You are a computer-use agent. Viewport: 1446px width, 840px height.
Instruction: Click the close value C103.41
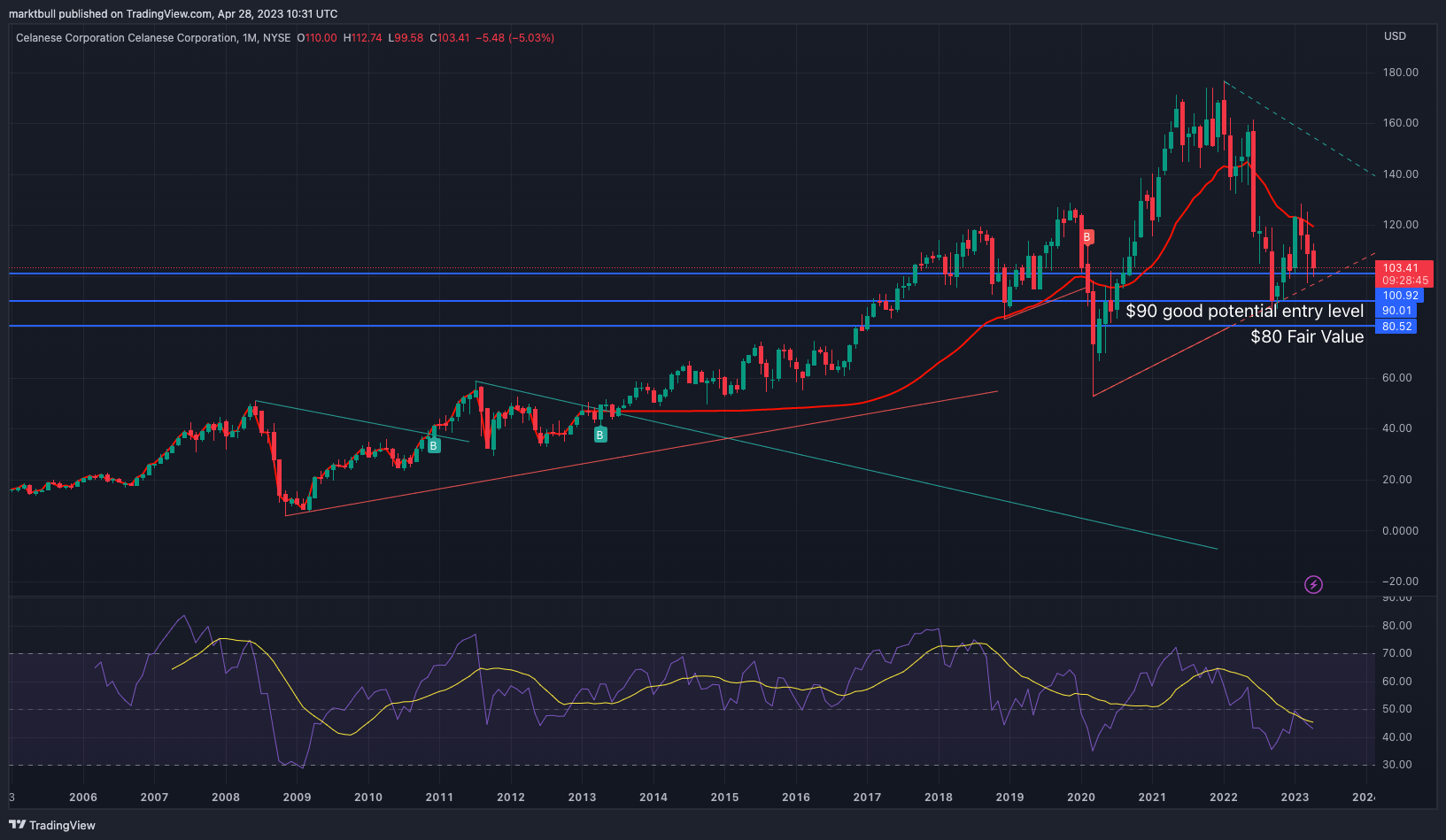(450, 38)
